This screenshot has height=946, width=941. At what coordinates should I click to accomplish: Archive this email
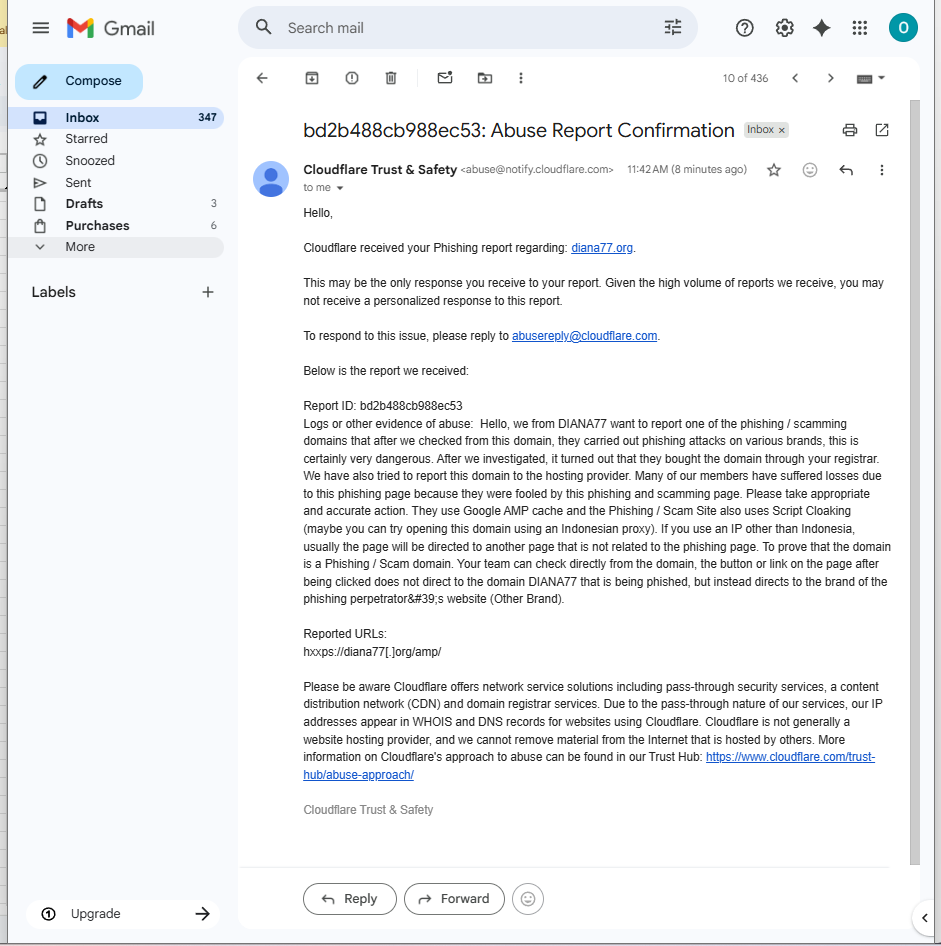(312, 78)
